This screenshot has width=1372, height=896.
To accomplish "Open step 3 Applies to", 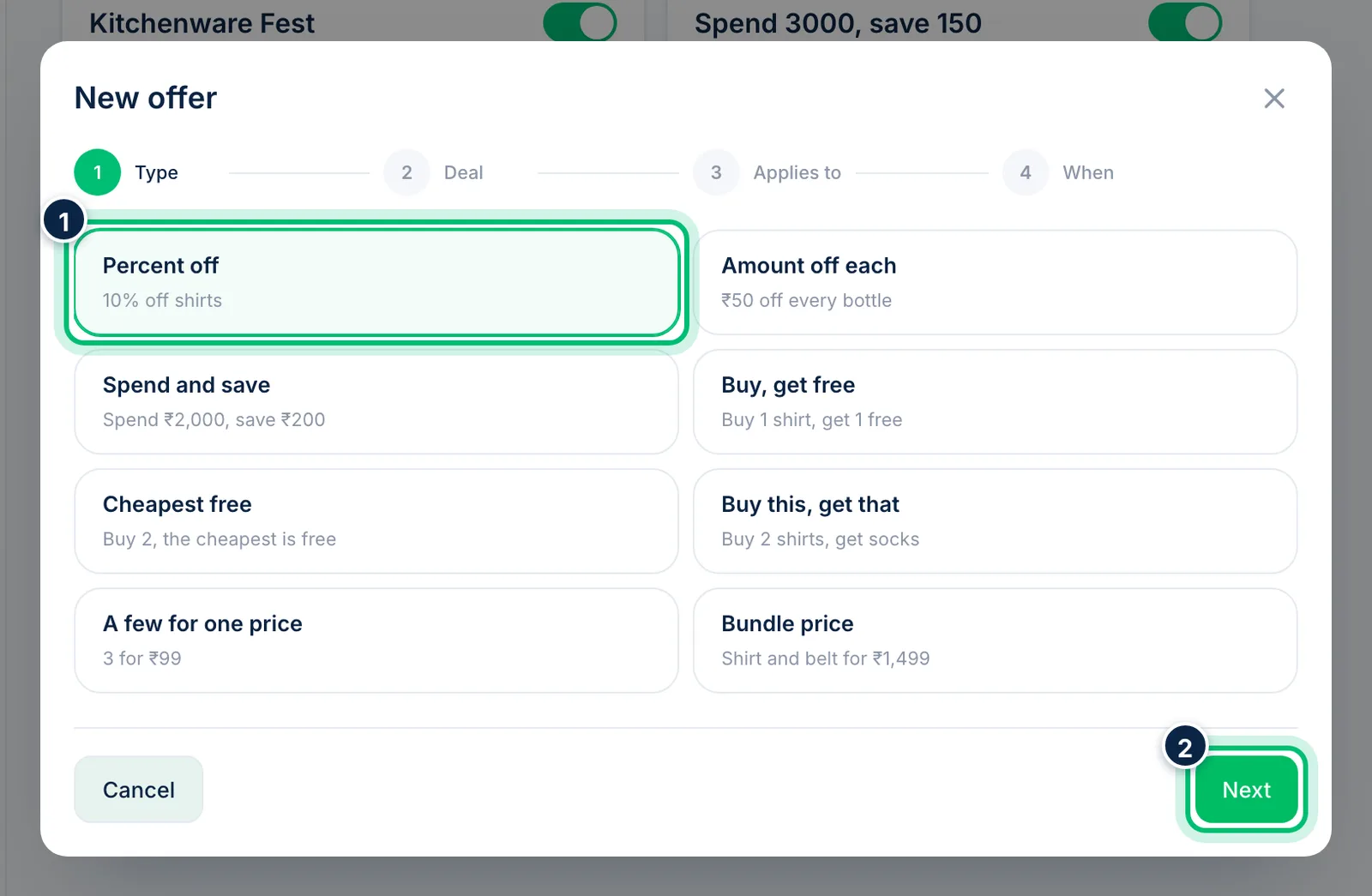I will pos(767,172).
